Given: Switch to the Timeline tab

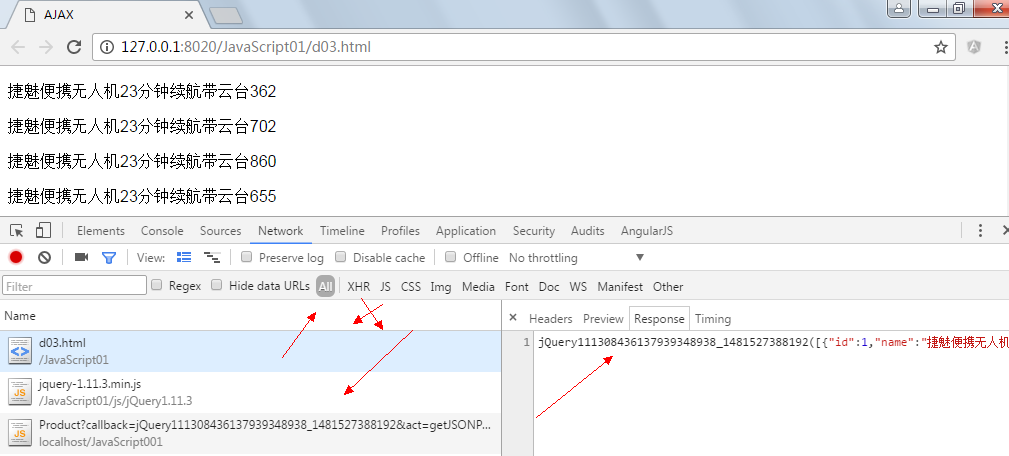Looking at the screenshot, I should pos(342,230).
